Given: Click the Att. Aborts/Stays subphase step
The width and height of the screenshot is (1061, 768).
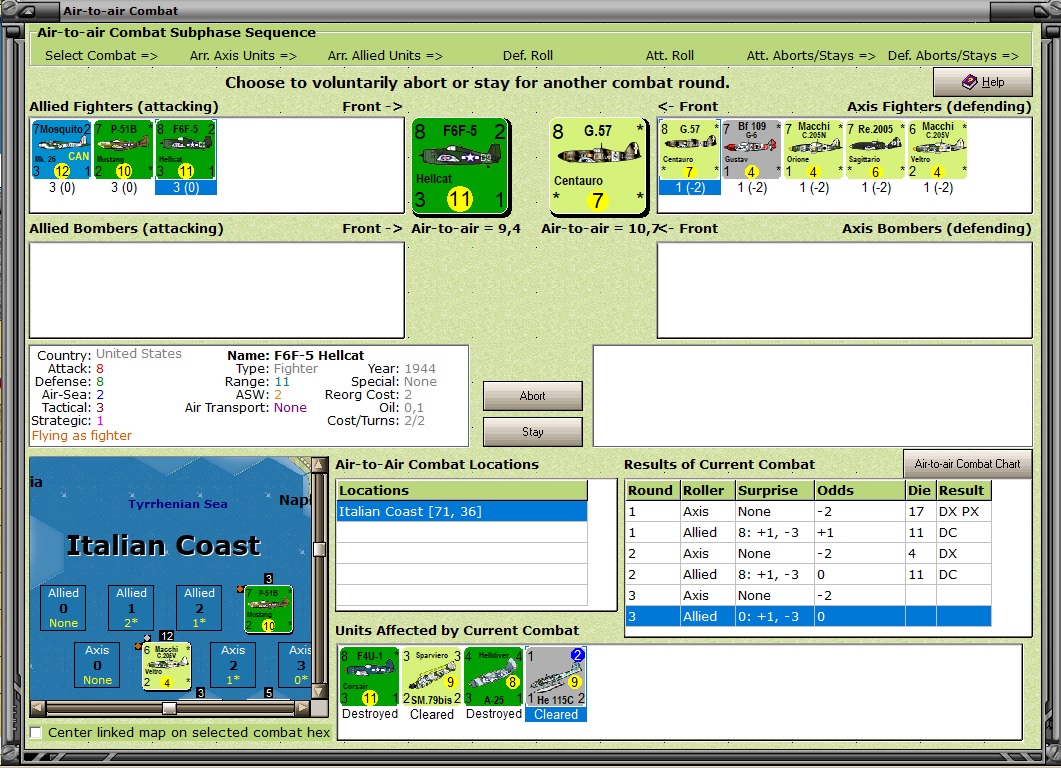Looking at the screenshot, I should 811,55.
